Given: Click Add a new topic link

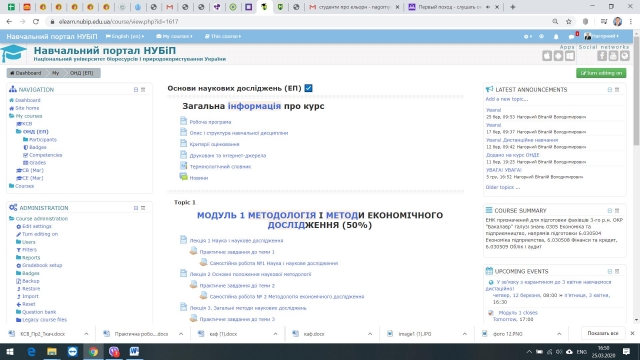Looking at the screenshot, I should click(x=507, y=99).
